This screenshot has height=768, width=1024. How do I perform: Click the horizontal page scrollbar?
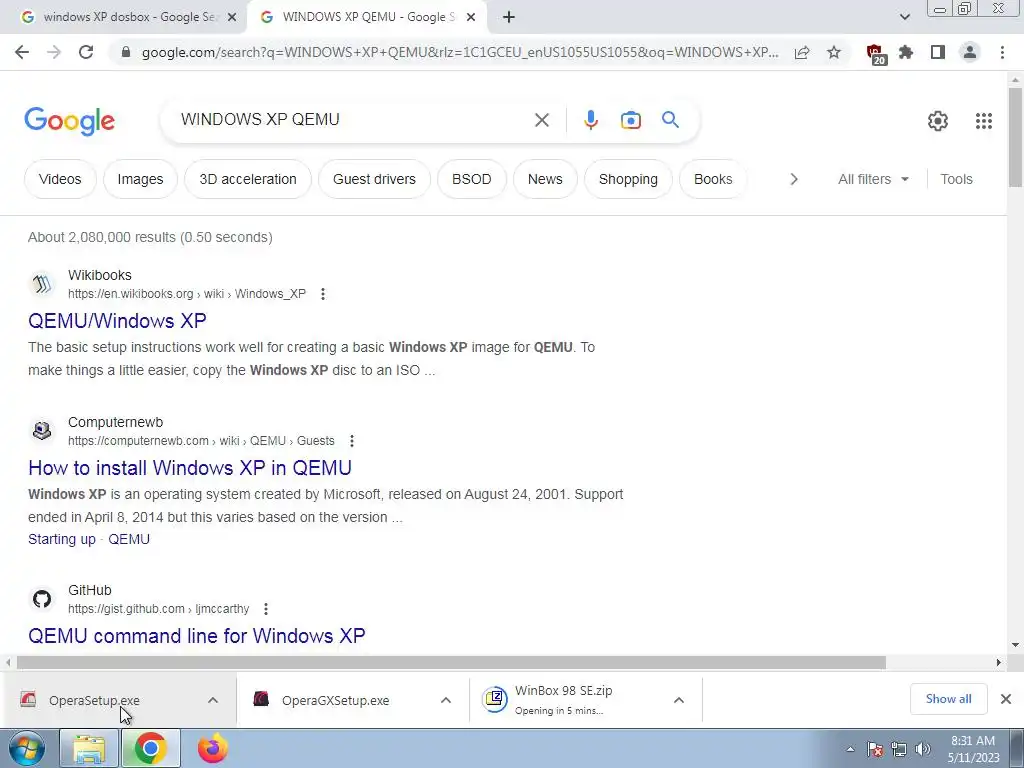[451, 662]
